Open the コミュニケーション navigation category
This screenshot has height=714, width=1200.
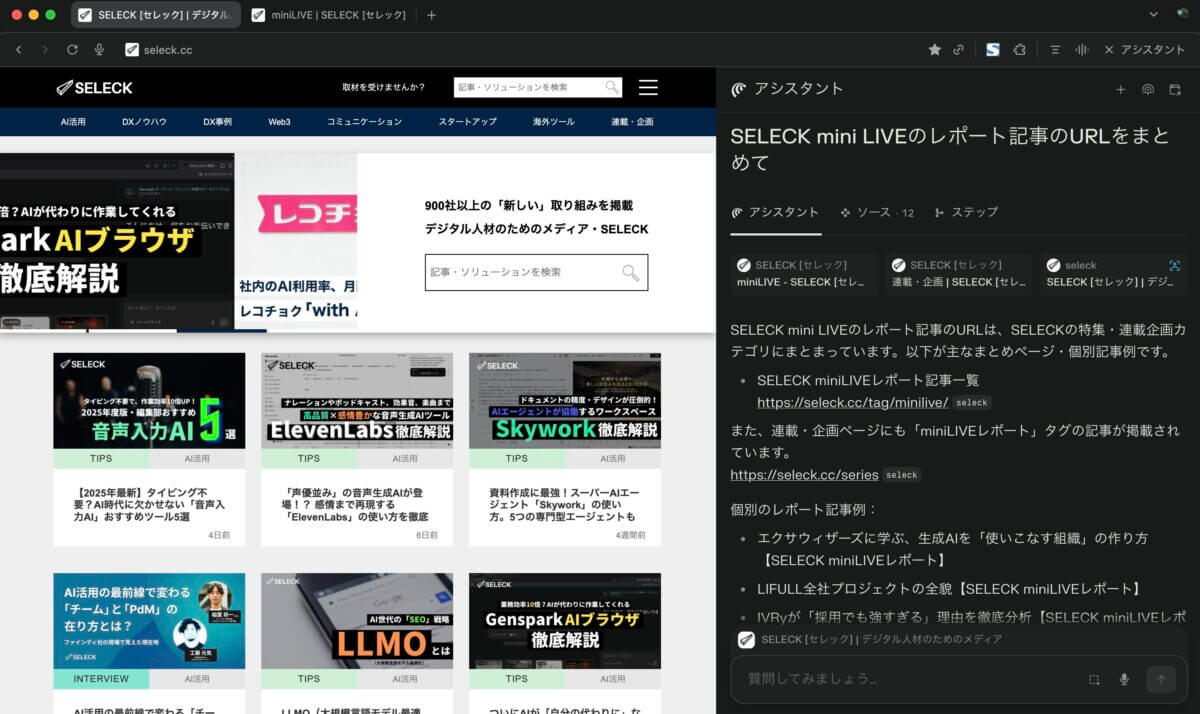pyautogui.click(x=364, y=122)
